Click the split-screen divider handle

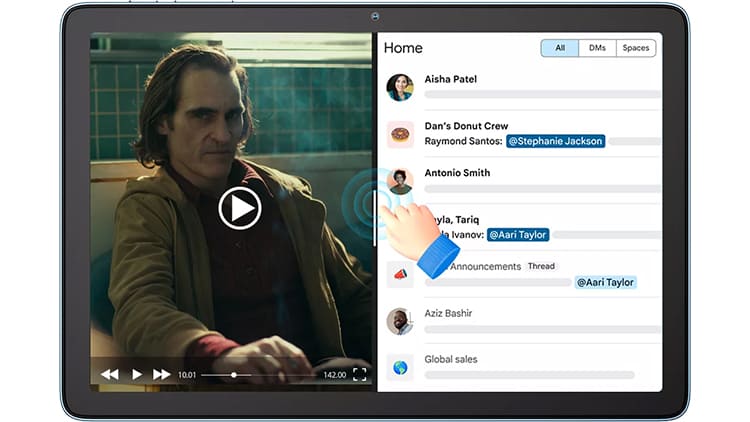pyautogui.click(x=376, y=217)
